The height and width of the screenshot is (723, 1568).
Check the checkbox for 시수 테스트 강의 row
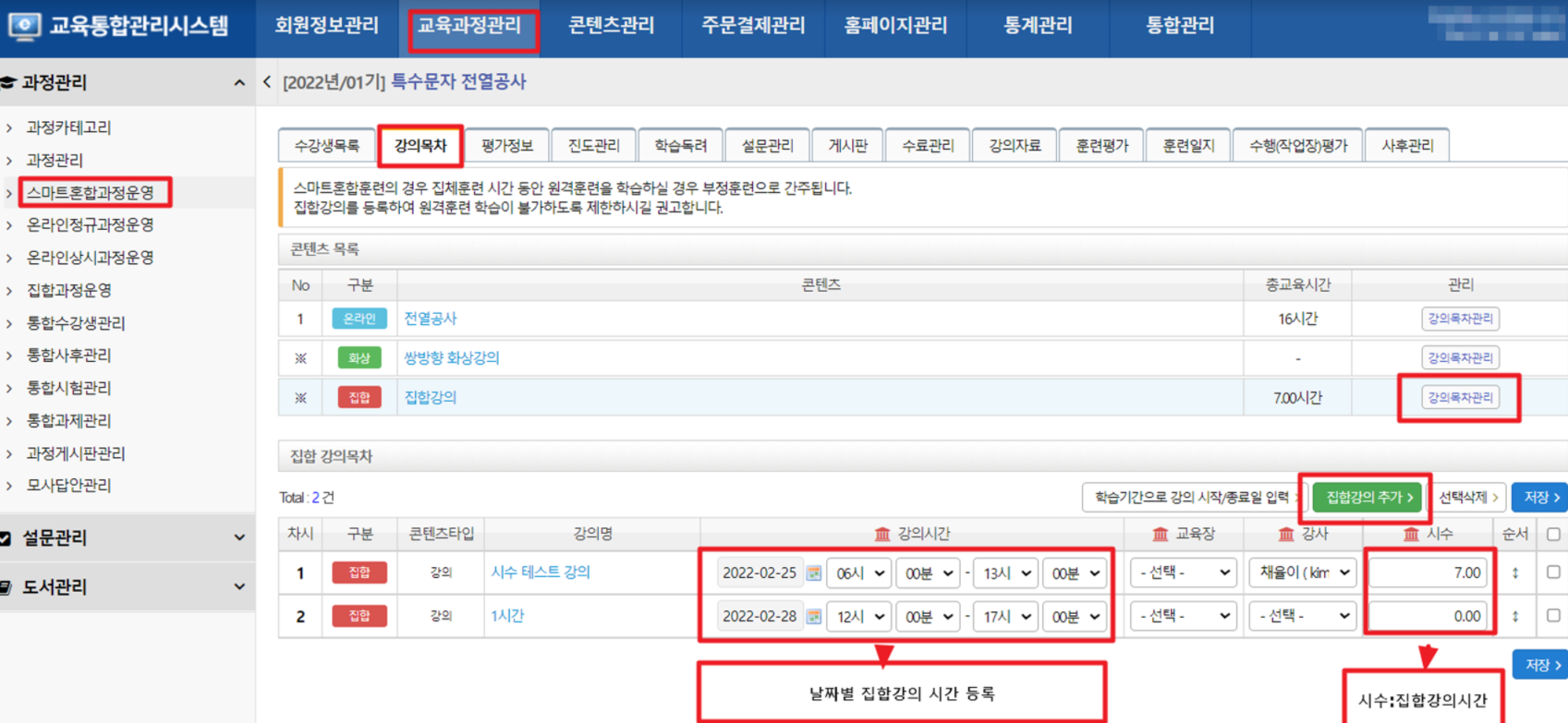pyautogui.click(x=1553, y=572)
